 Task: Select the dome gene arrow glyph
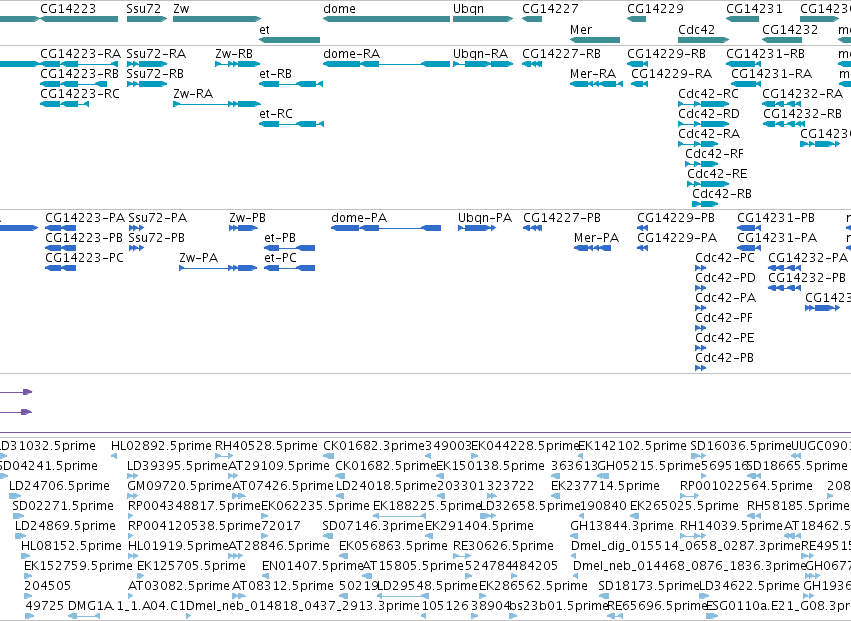click(x=386, y=19)
